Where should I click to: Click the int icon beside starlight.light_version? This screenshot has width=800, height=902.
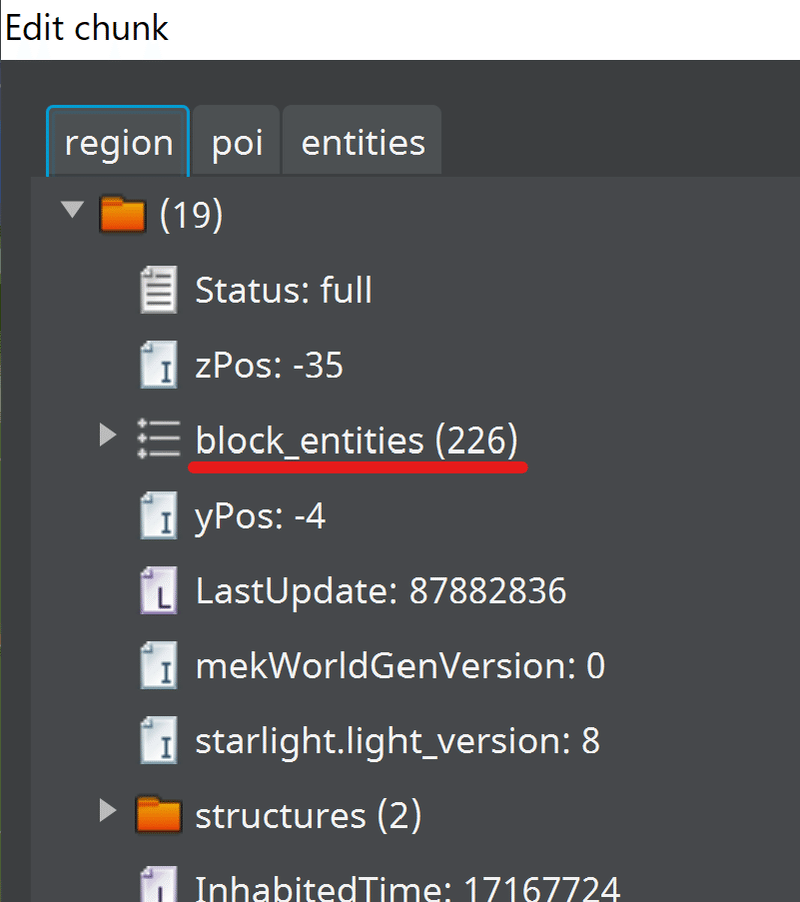(x=160, y=740)
